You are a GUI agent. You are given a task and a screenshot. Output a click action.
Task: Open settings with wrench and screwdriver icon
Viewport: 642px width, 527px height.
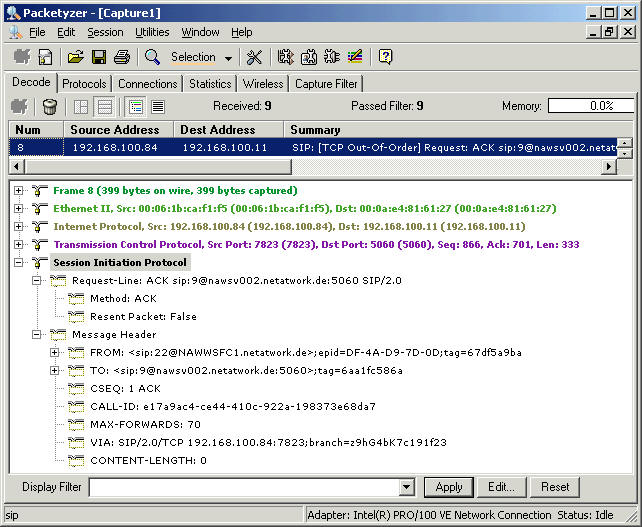[x=254, y=57]
